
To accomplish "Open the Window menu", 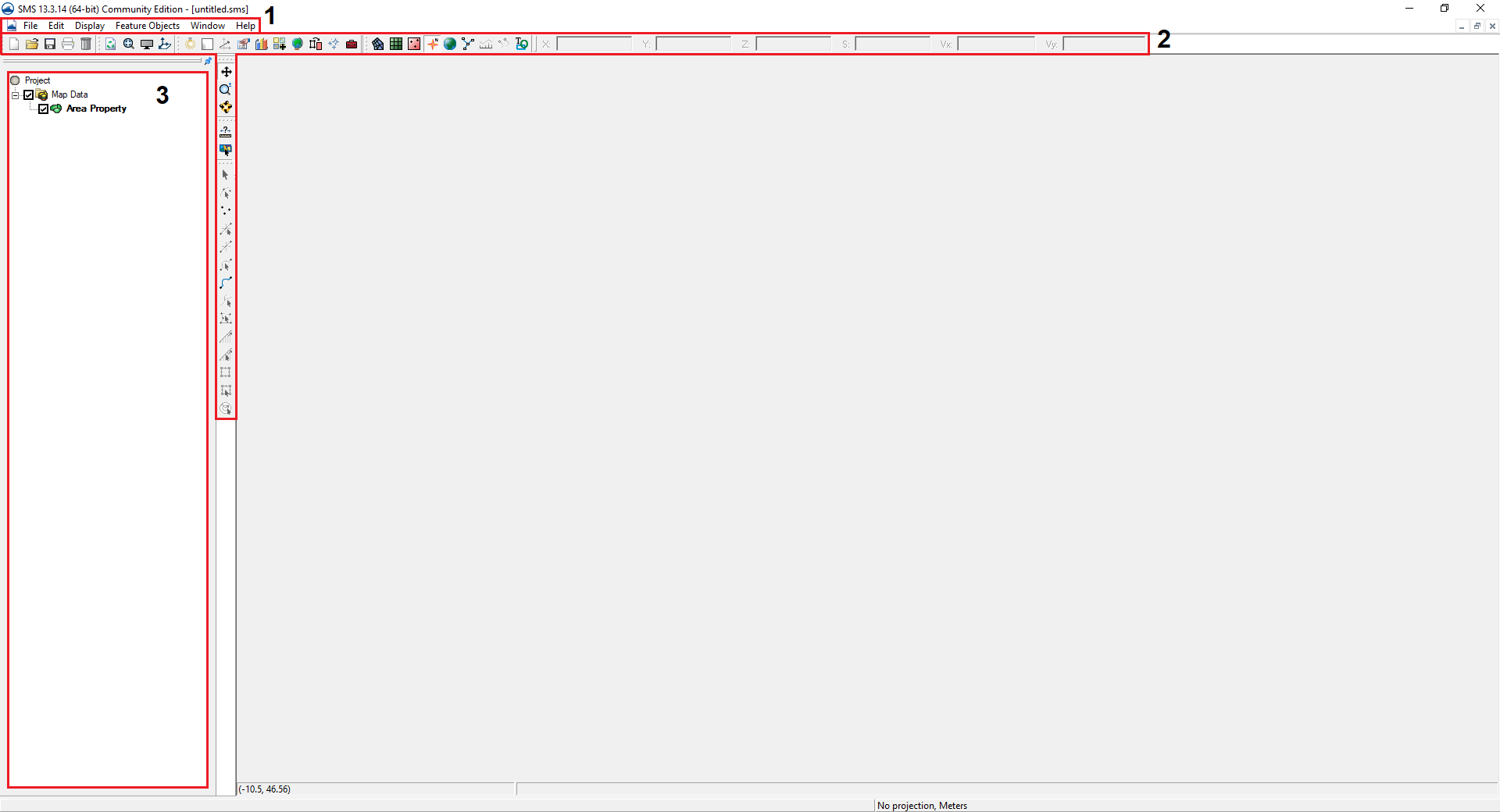I will [x=208, y=26].
